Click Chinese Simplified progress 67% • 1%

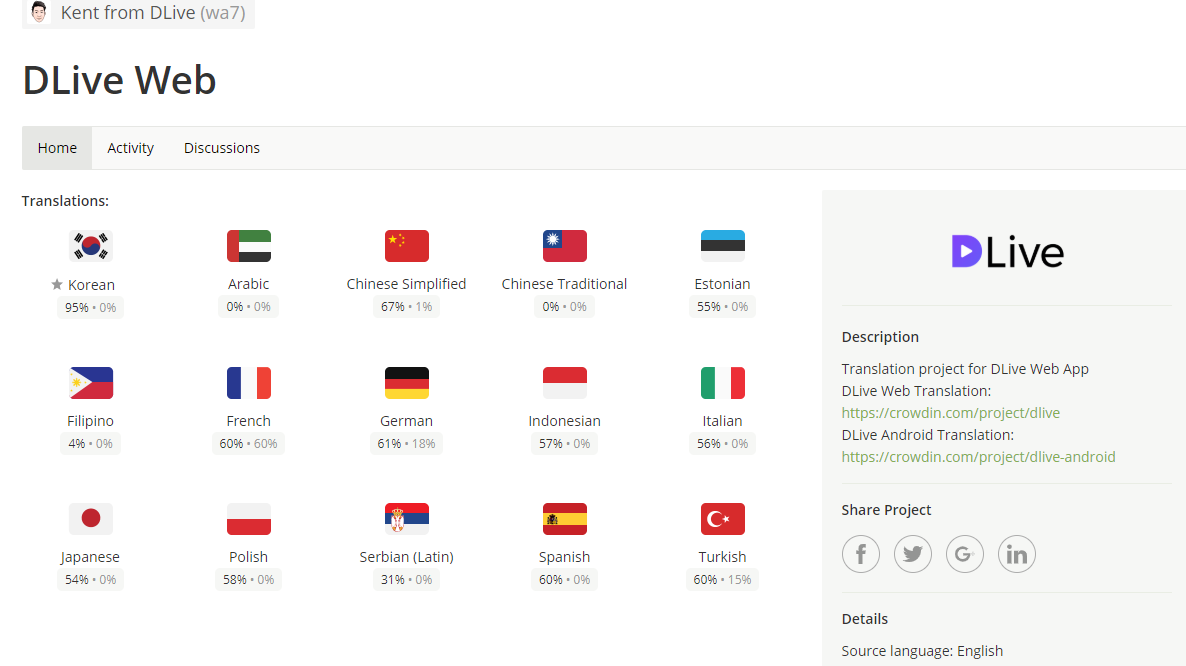tap(407, 307)
